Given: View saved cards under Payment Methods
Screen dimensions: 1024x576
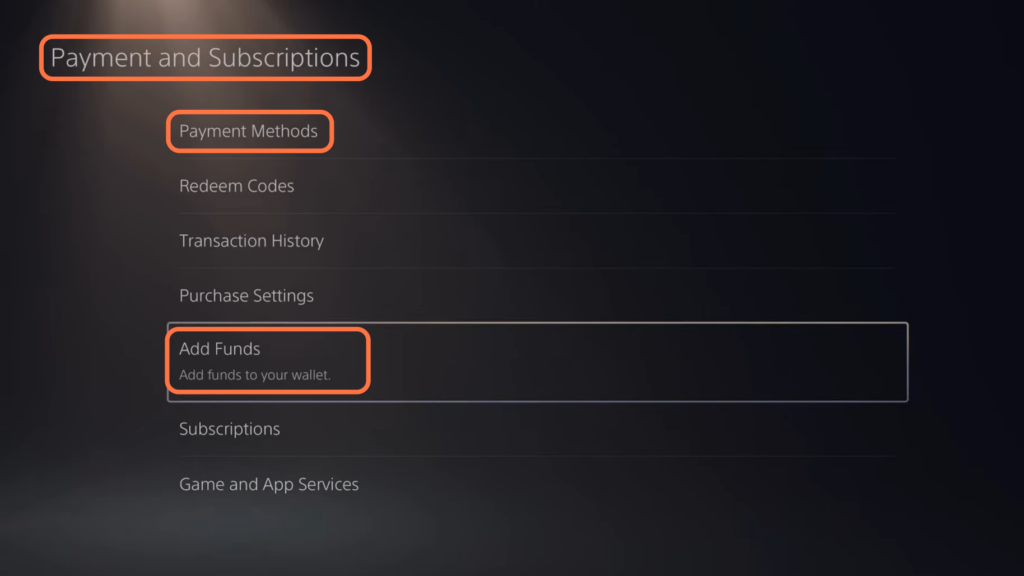Looking at the screenshot, I should tap(537, 131).
